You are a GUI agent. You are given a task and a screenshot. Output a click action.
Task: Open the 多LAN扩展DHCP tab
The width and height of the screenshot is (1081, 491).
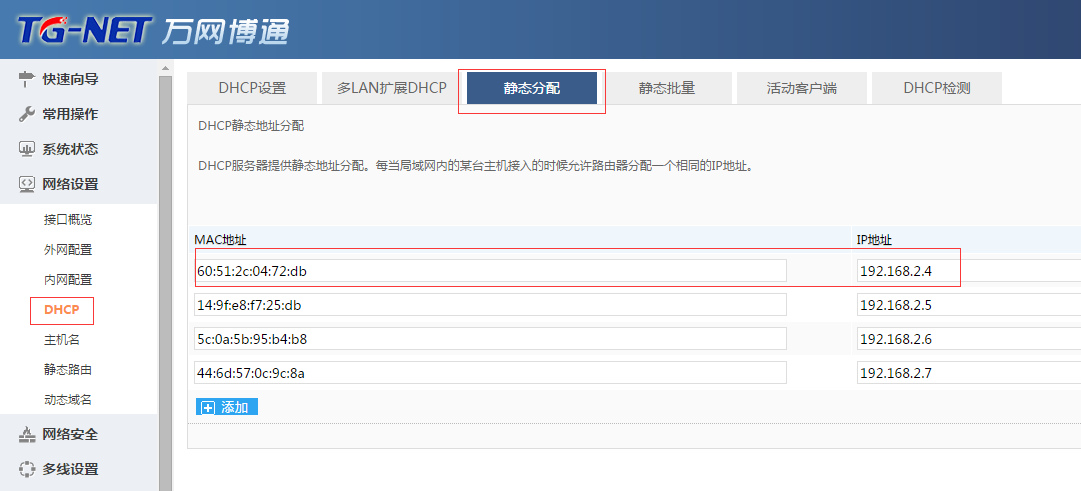(391, 88)
